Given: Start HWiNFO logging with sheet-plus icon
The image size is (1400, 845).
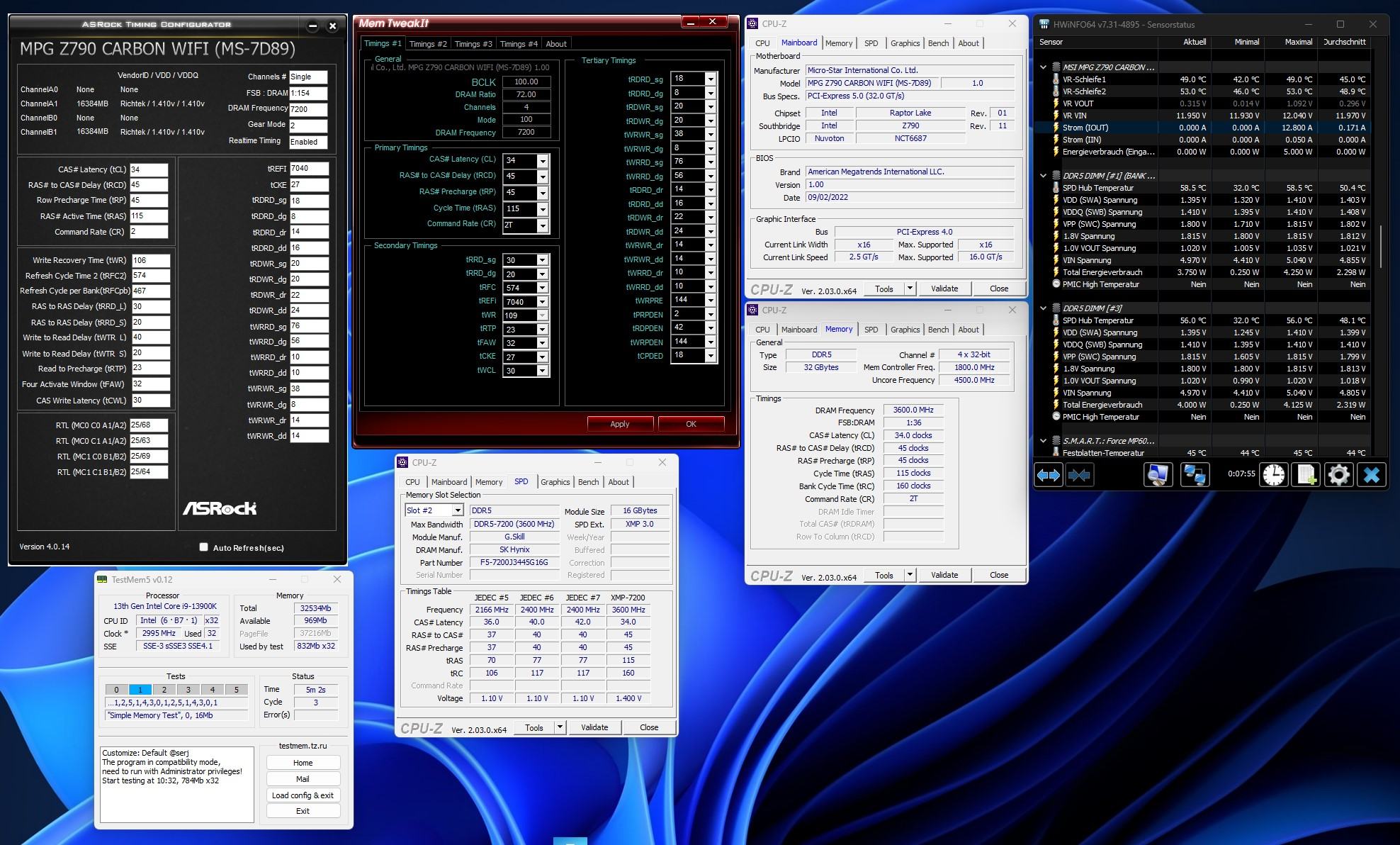Looking at the screenshot, I should click(x=1306, y=475).
